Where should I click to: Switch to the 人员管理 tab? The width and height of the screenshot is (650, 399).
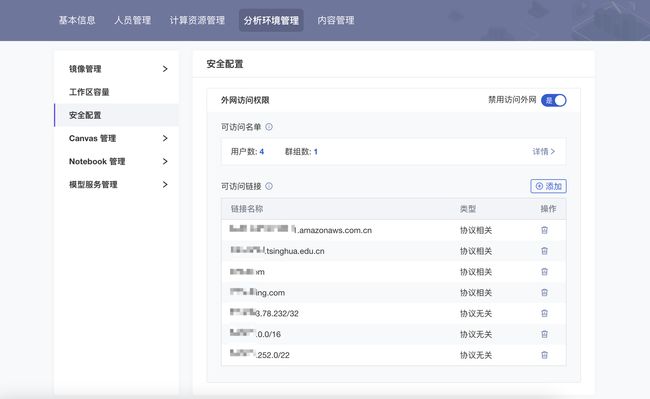(133, 20)
